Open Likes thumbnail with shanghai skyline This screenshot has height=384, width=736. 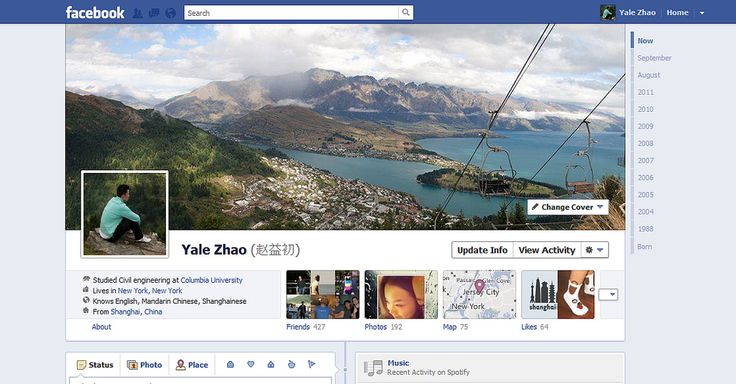558,294
